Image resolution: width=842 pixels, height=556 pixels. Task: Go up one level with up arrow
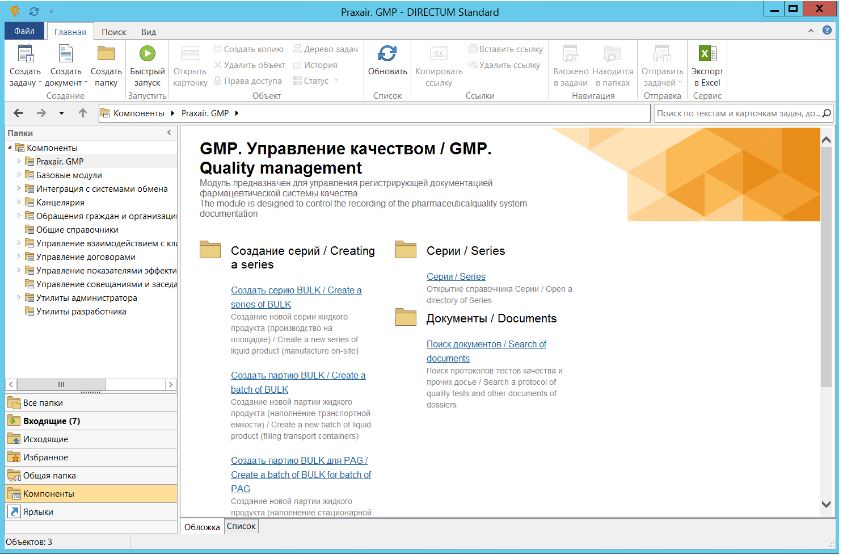click(x=83, y=113)
